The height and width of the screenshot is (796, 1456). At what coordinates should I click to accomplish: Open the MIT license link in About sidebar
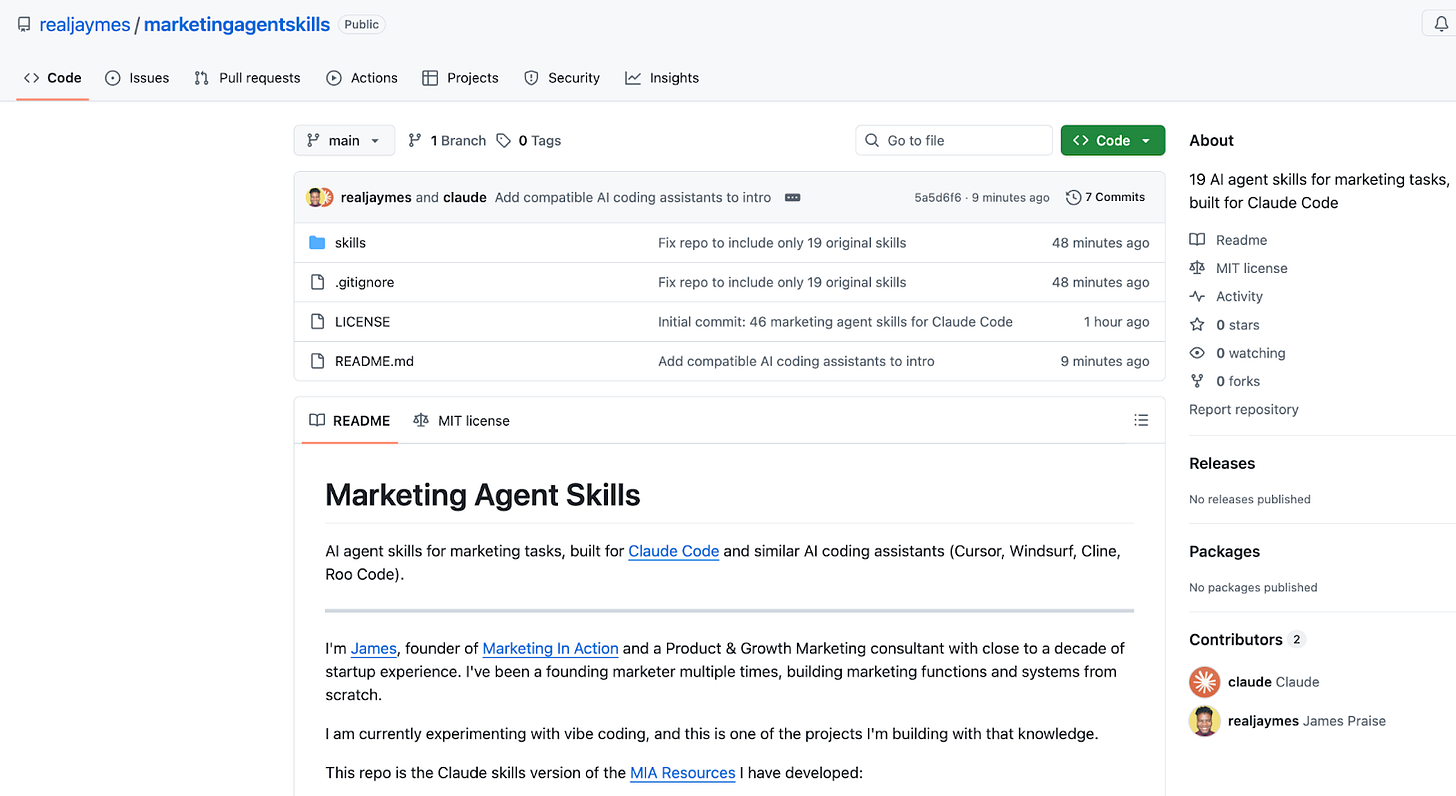pos(1239,268)
